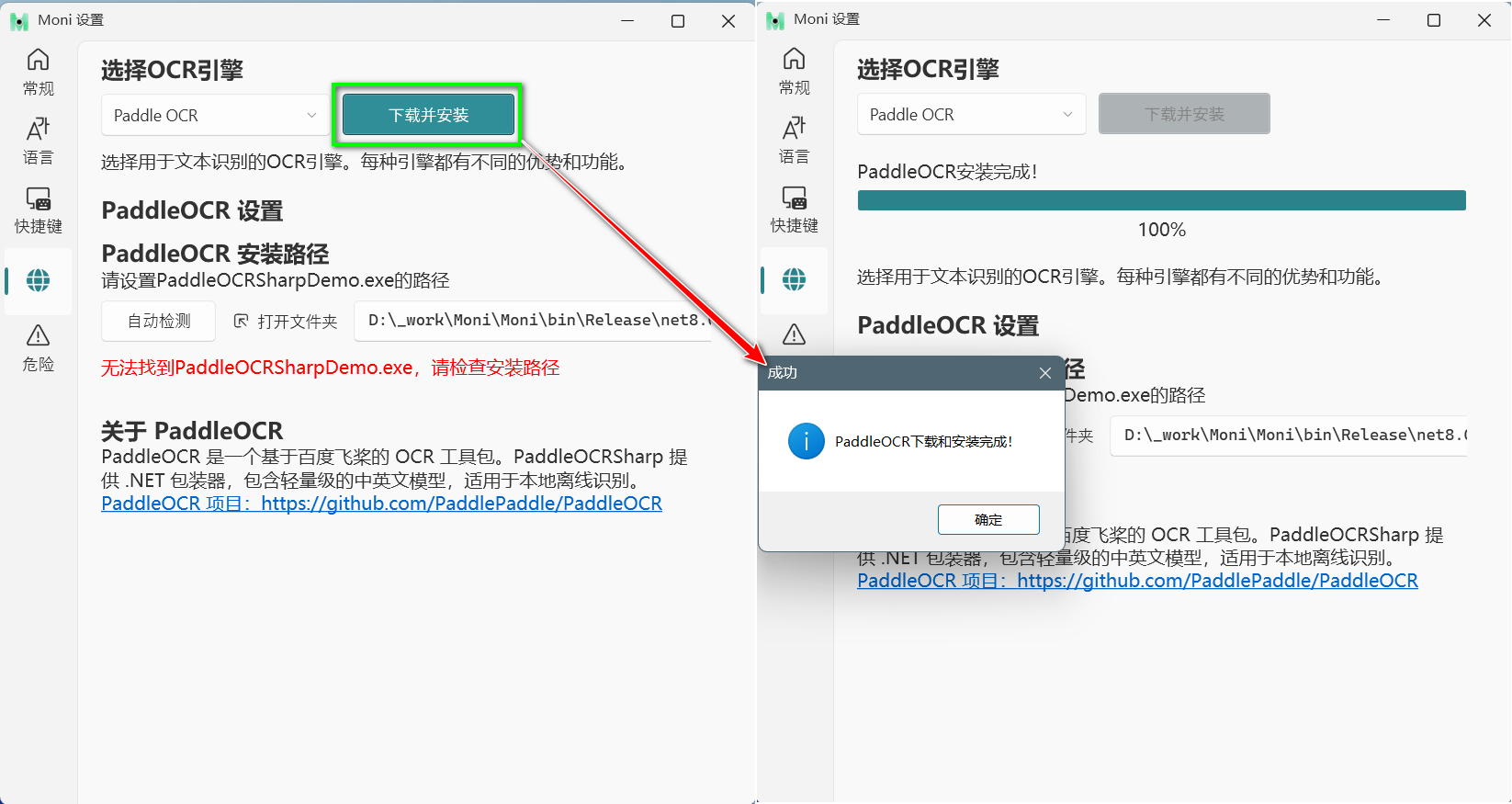
Task: Expand Paddle OCR engine dropdown in left window
Action: point(215,116)
